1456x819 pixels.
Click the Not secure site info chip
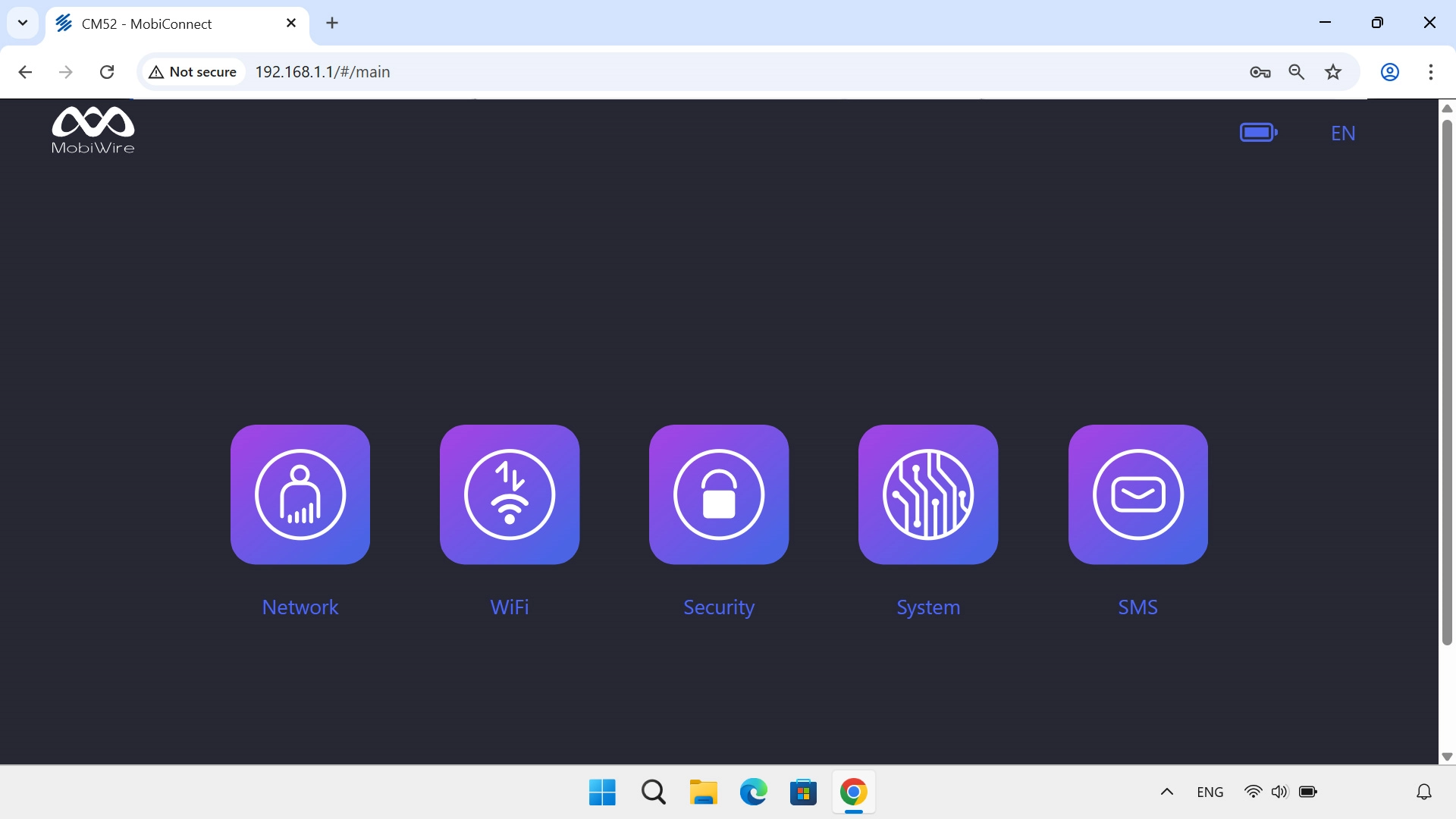coord(193,72)
